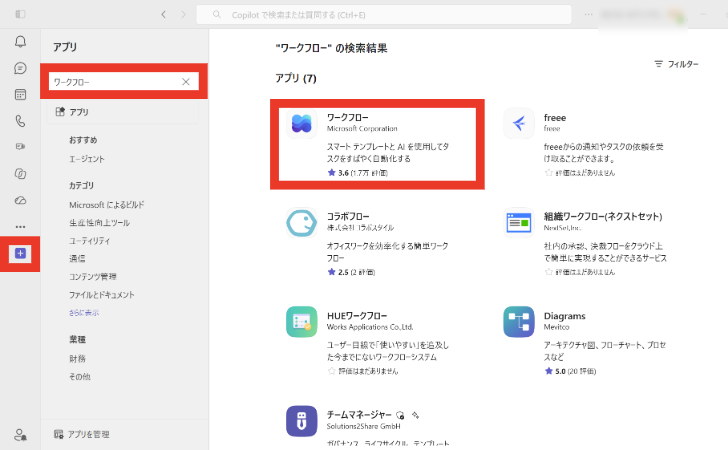Screen dimensions: 728x450
Task: Click the 3.6 star rating of ワークフロー
Action: click(358, 173)
